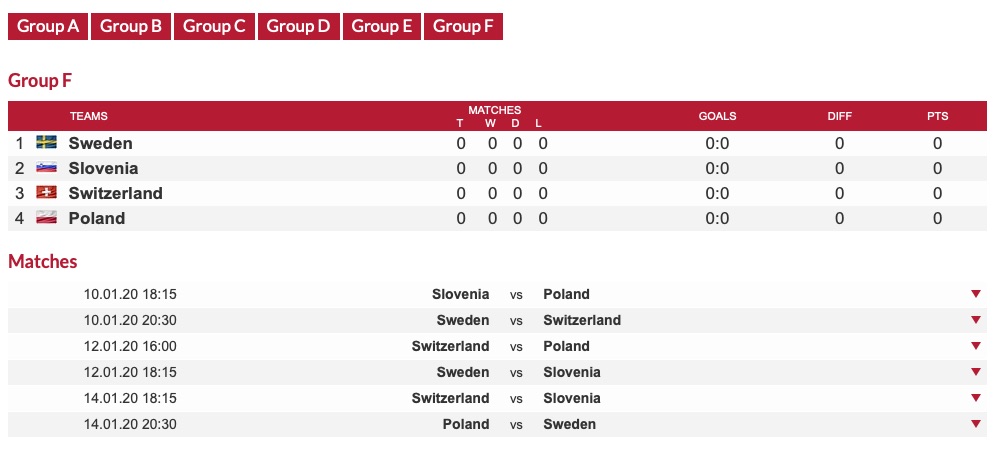
Task: Click the Sweden flag icon
Action: [x=46, y=142]
